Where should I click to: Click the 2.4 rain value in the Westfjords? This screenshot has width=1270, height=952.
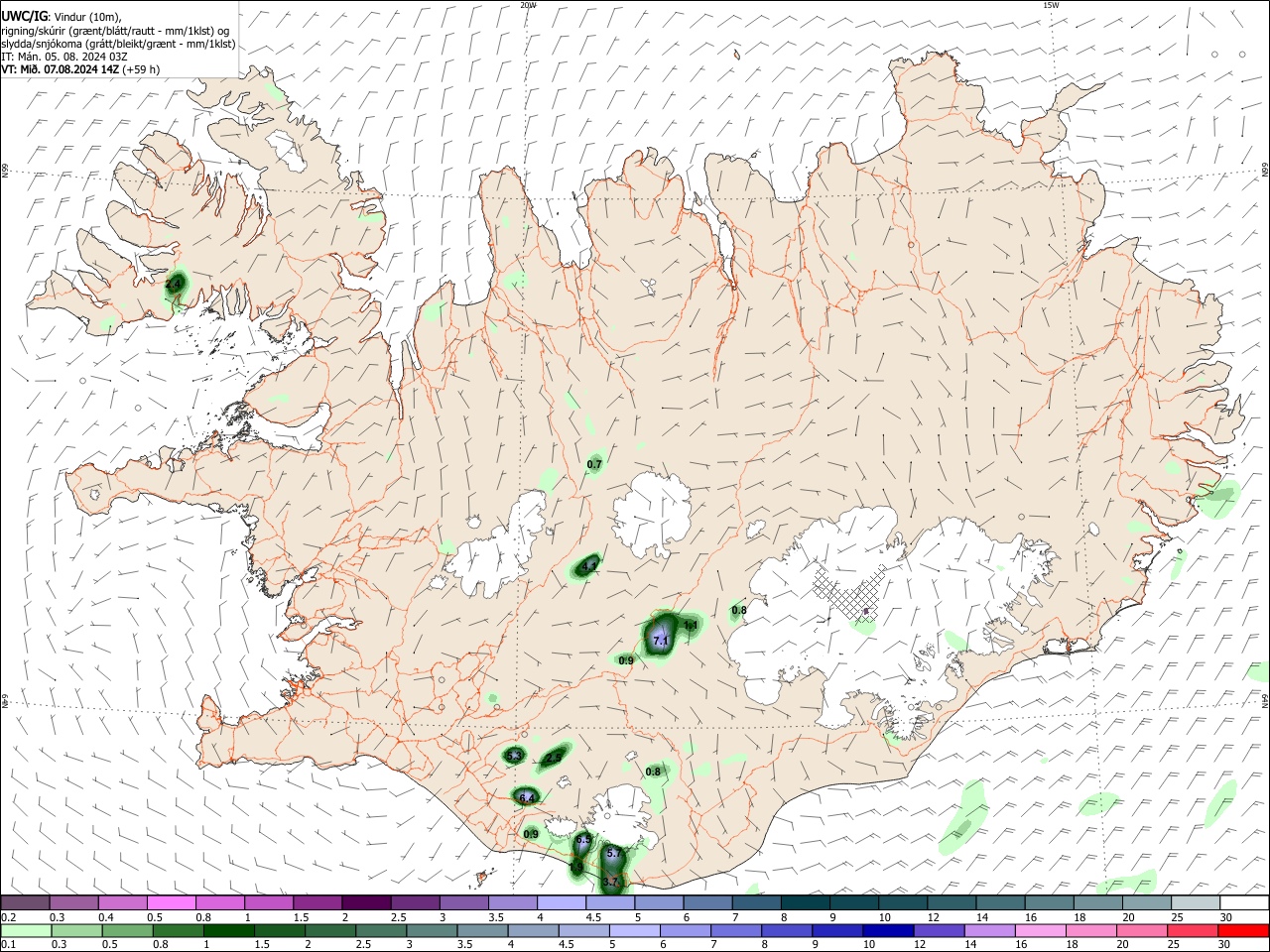tap(174, 285)
